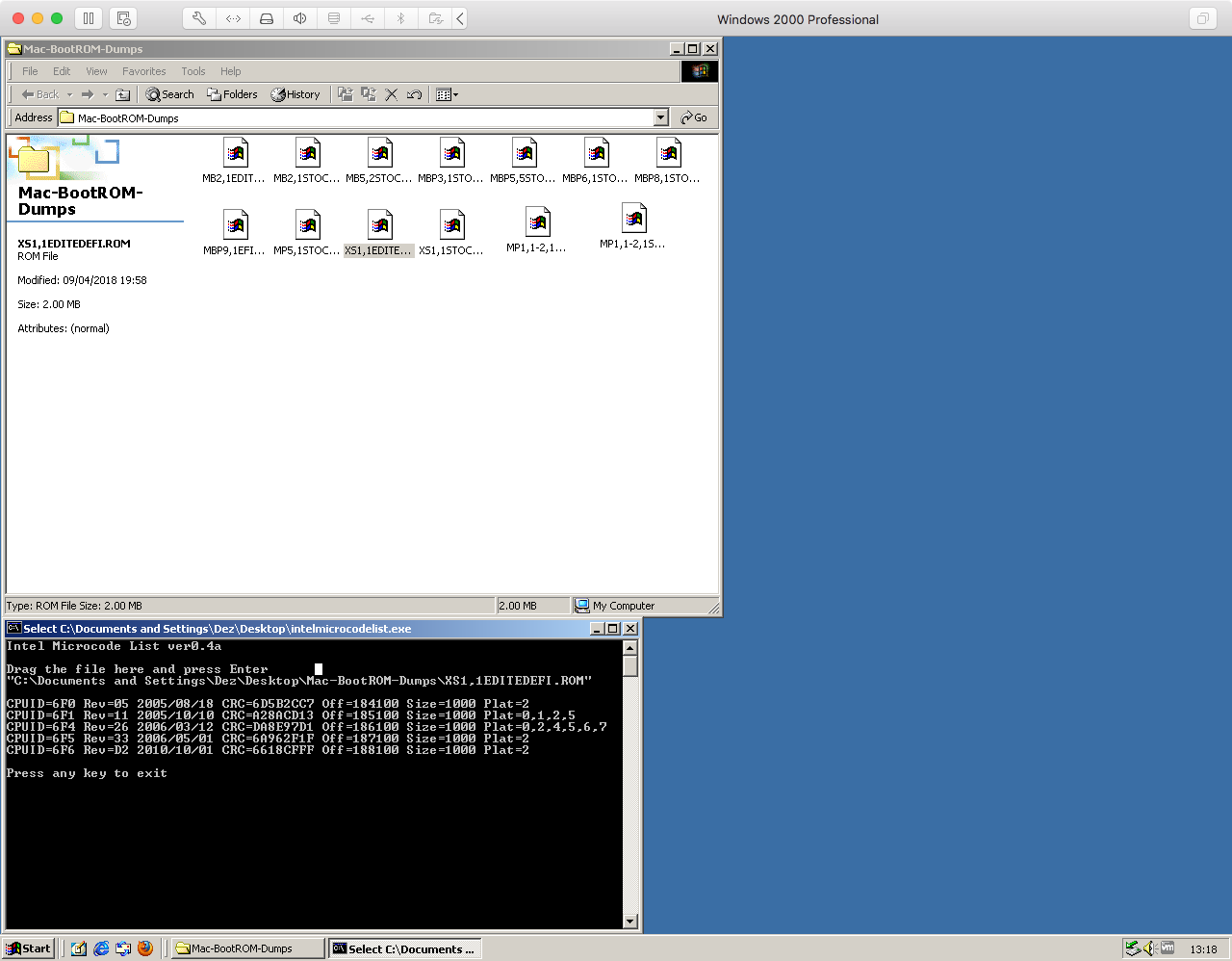The image size is (1232, 961).
Task: Launch Outlook Express from quick launch
Action: 123,948
